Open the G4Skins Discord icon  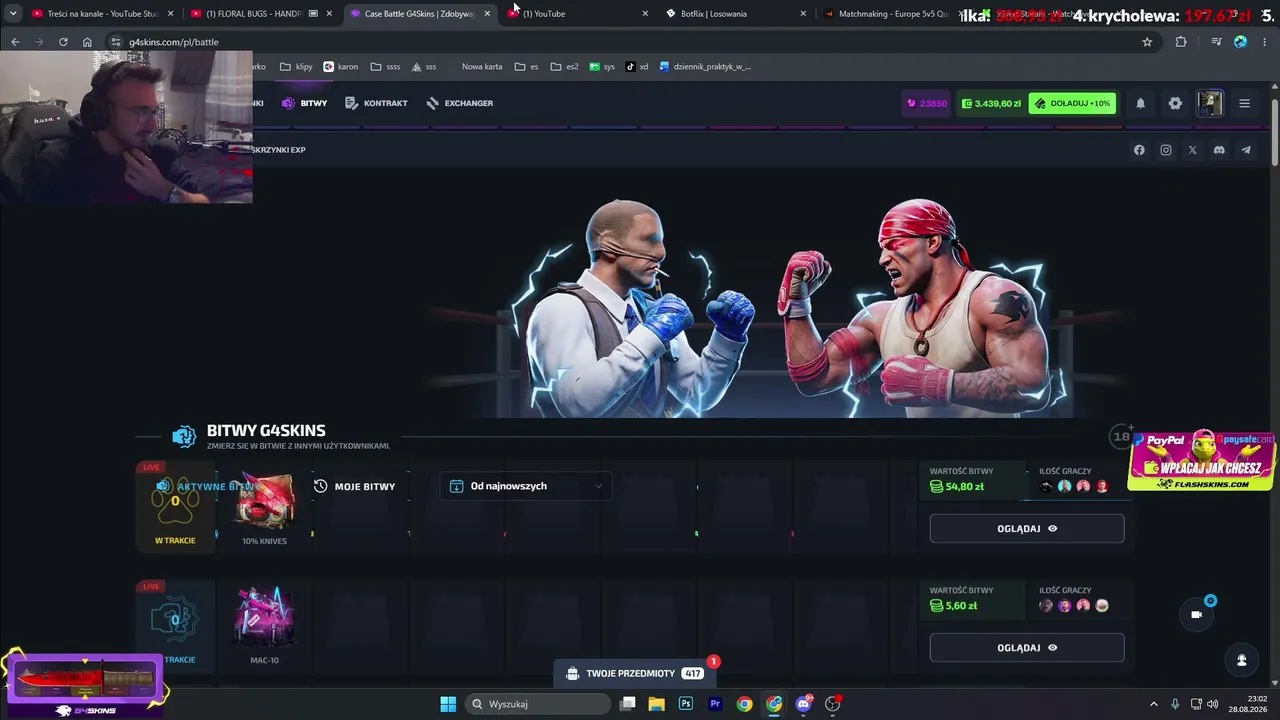[x=1219, y=150]
